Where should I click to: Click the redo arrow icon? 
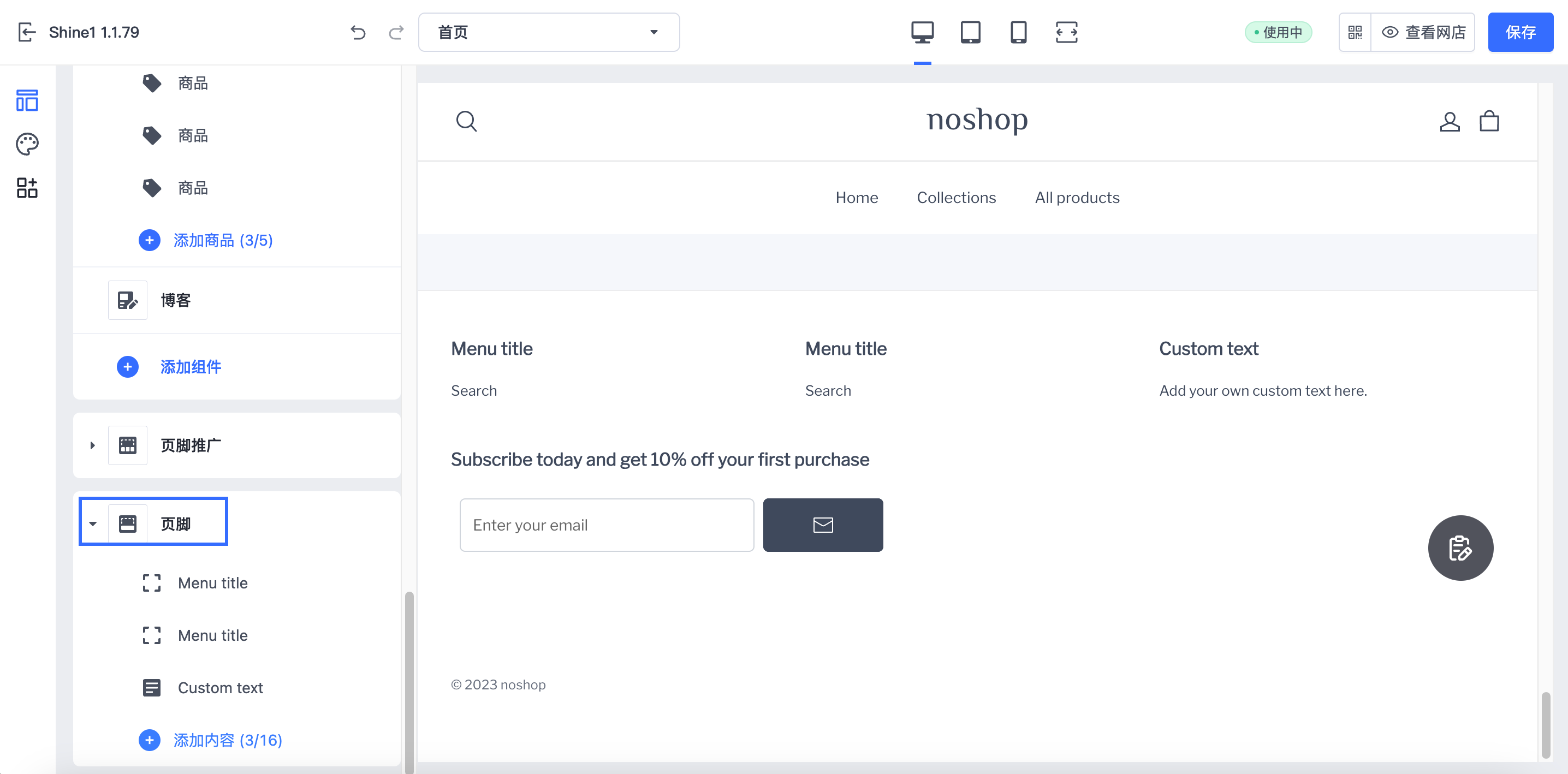(396, 32)
